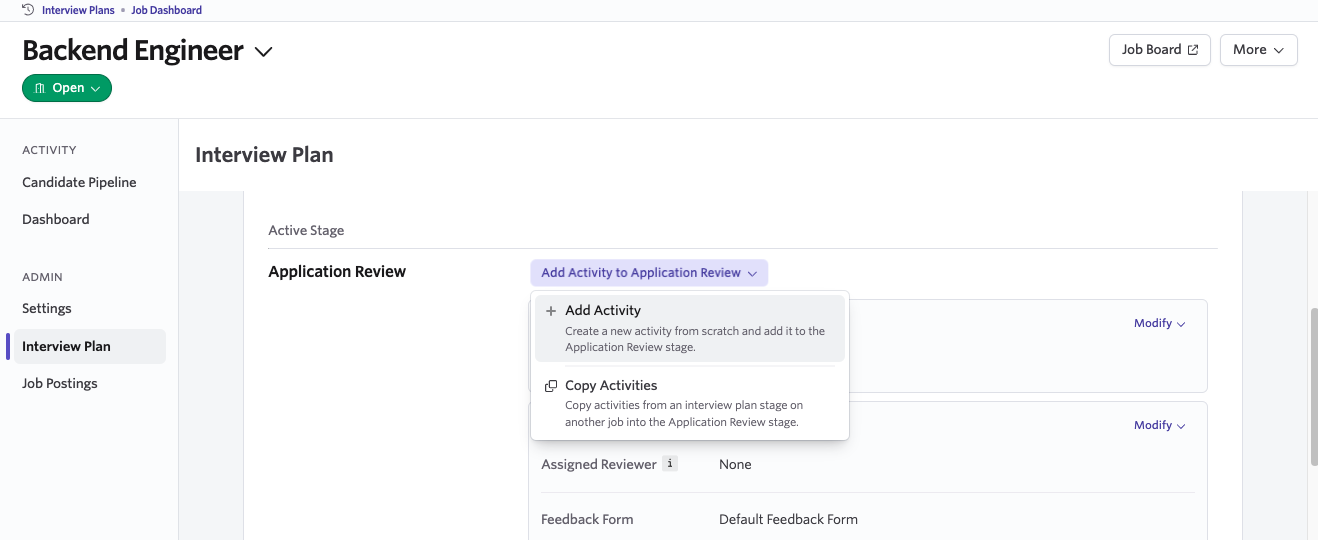The height and width of the screenshot is (540, 1318).
Task: Open the Job Dashboard breadcrumb link
Action: pos(167,10)
